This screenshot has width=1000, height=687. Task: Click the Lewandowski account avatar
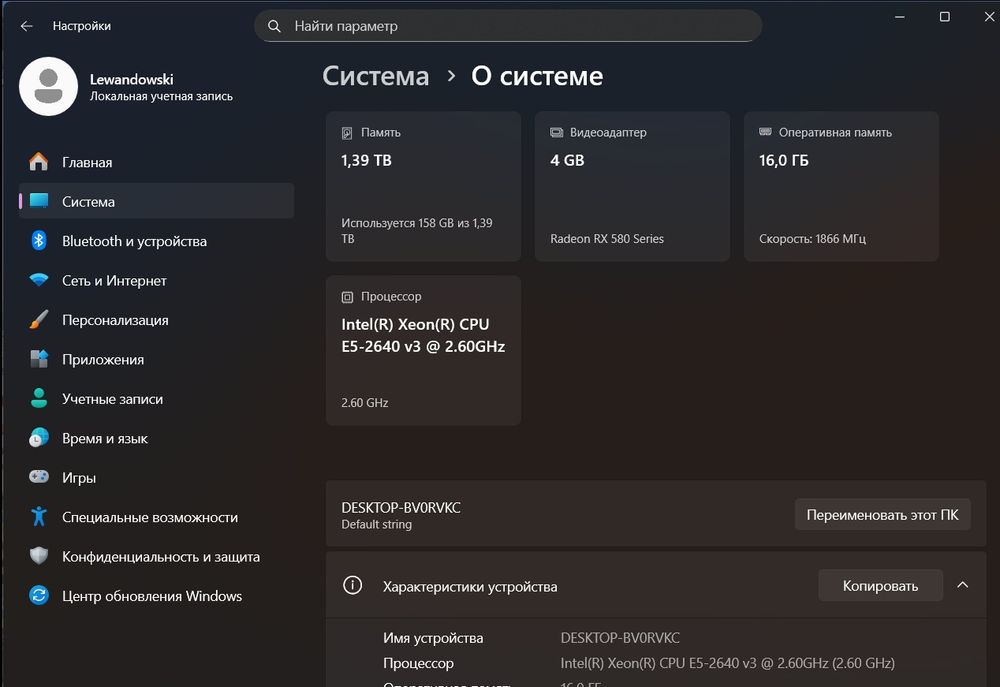click(48, 86)
